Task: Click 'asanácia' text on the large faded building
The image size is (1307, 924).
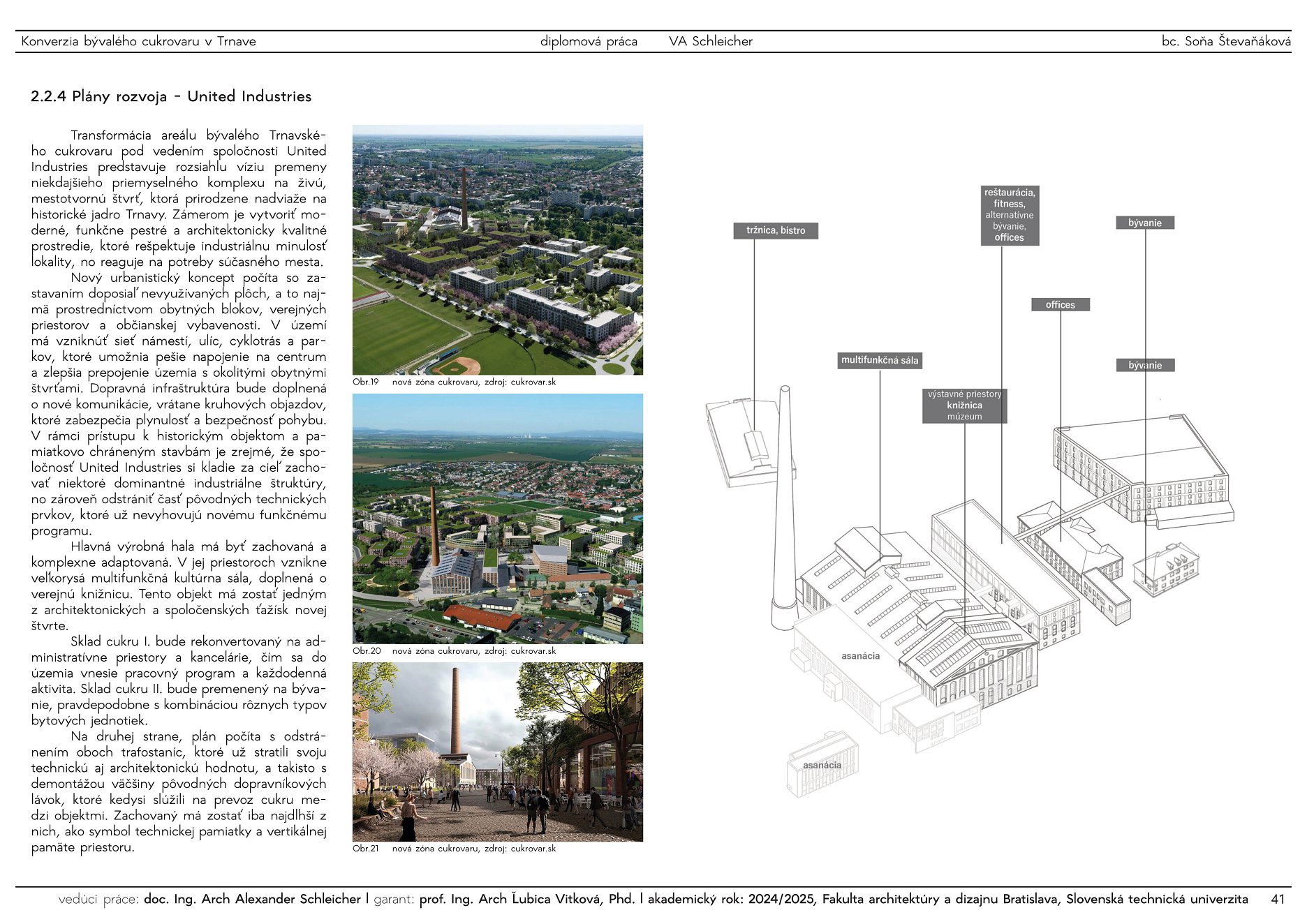Action: 860,656
